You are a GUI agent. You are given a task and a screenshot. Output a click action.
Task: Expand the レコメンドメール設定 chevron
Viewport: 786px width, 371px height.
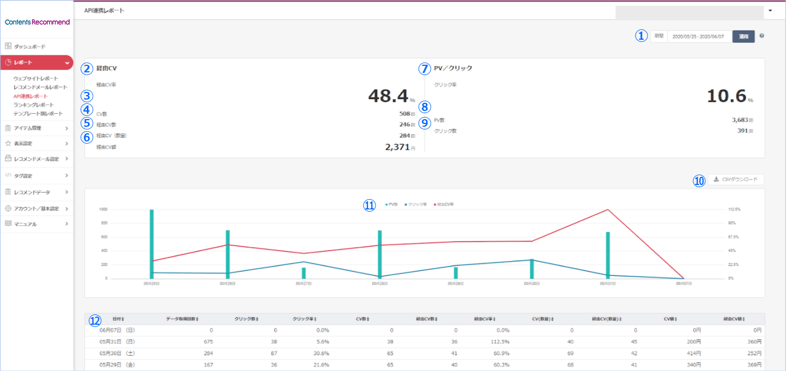point(67,159)
